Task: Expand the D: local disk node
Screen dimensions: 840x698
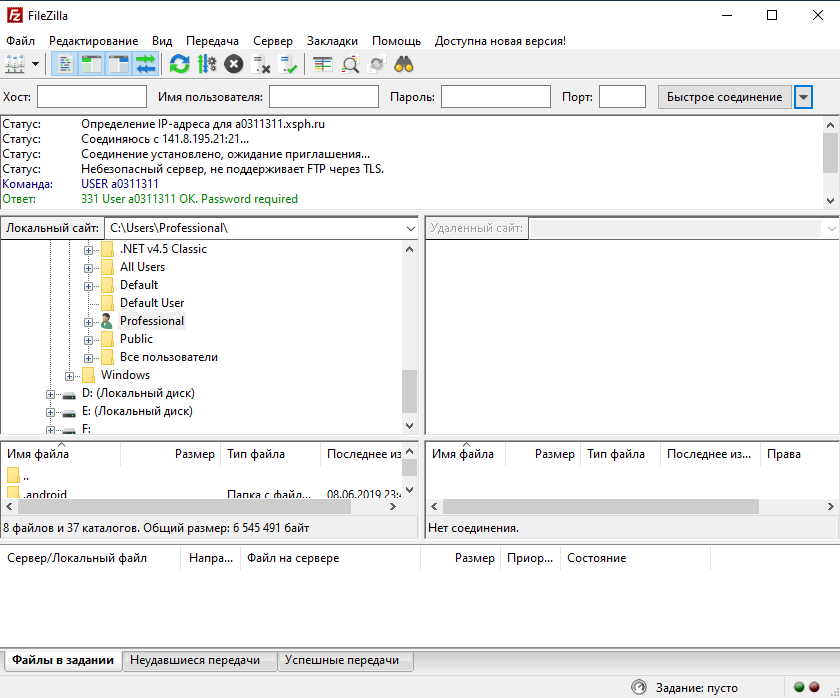Action: tap(50, 394)
